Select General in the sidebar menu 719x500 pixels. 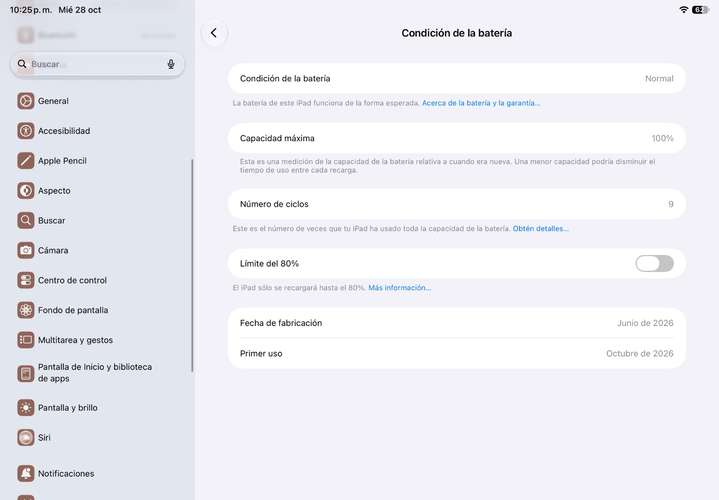coord(96,101)
